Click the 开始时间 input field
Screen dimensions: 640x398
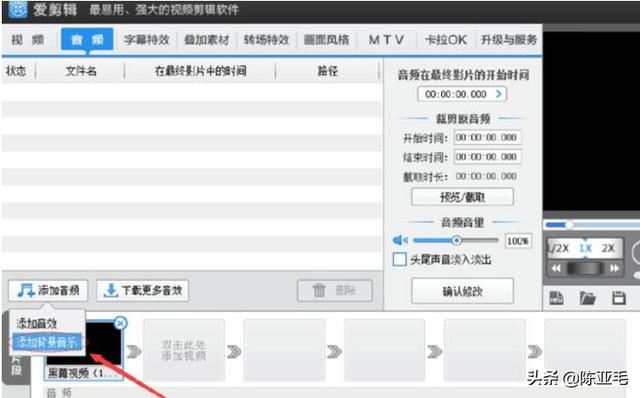click(487, 138)
